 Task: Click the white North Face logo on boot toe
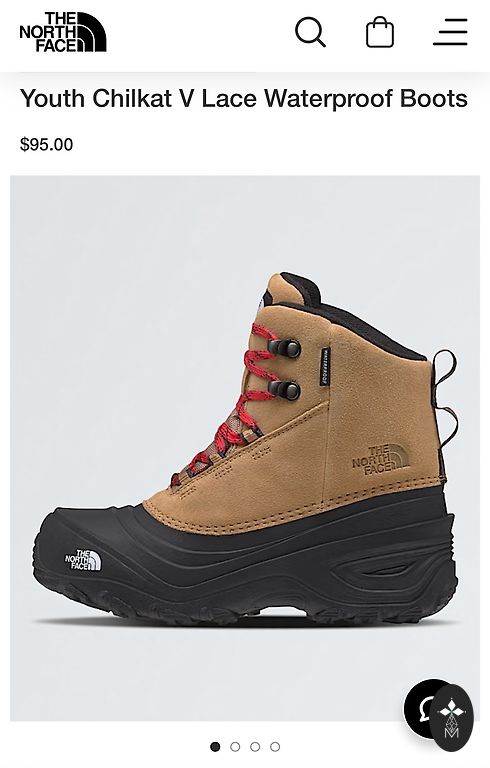83,560
